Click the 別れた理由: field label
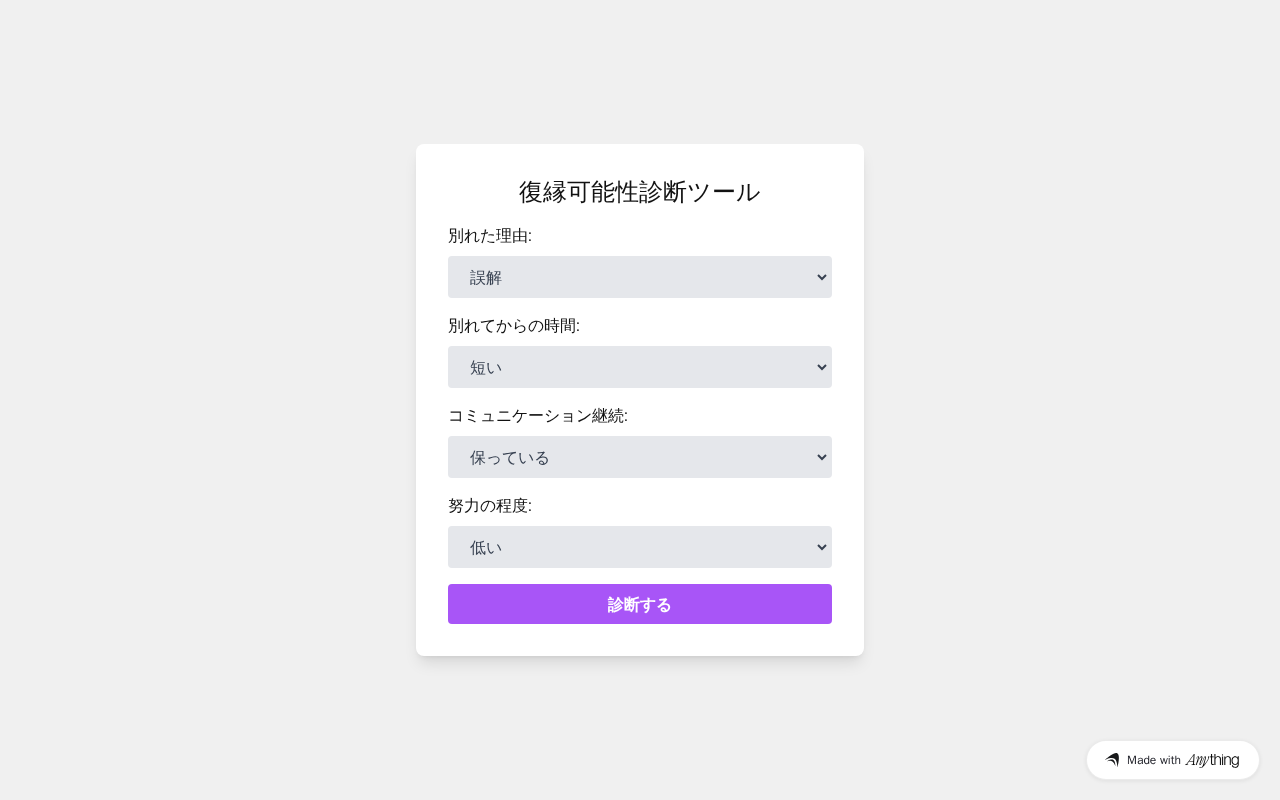 [490, 236]
